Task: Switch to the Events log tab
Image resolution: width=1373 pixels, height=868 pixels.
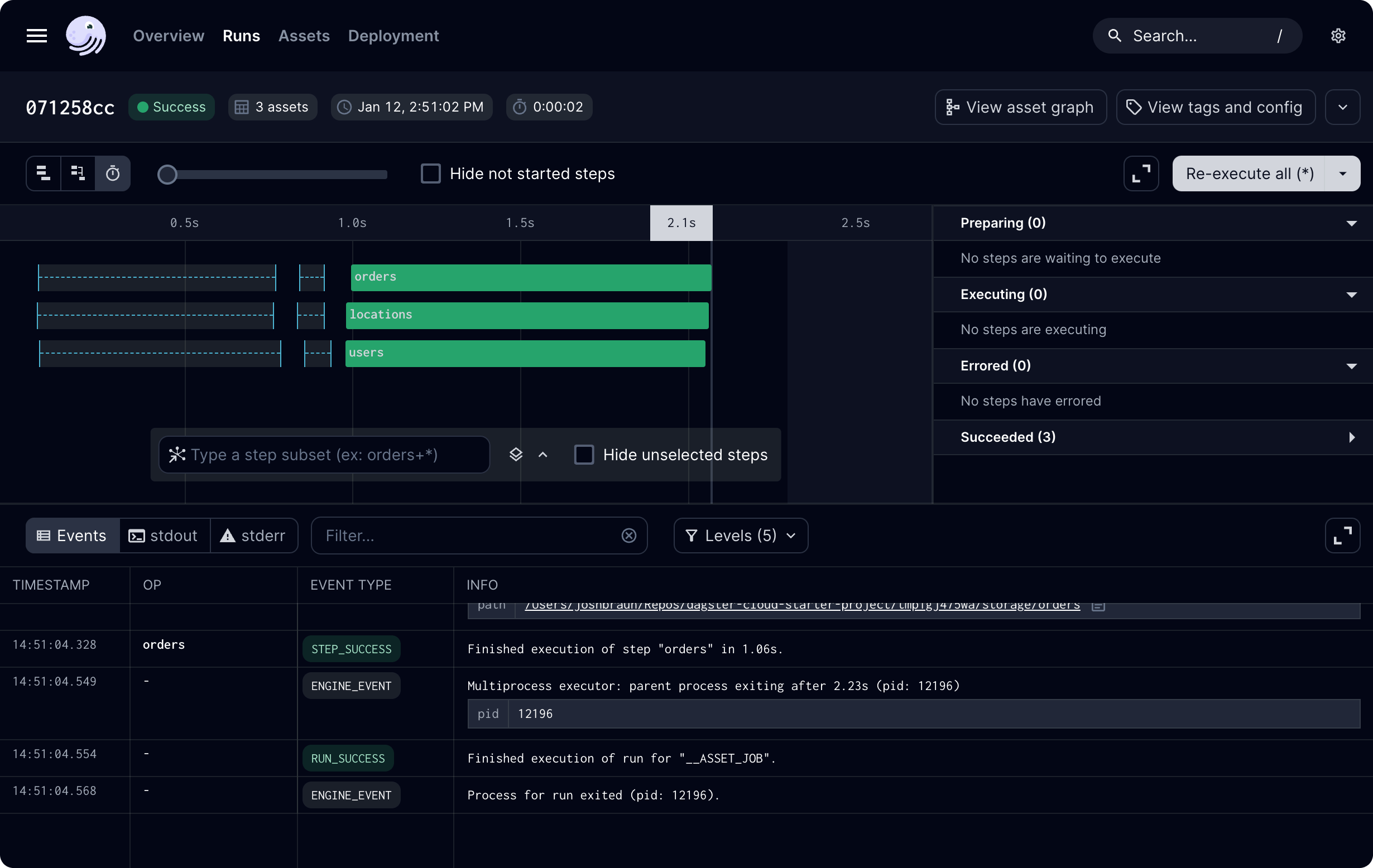Action: pyautogui.click(x=73, y=536)
